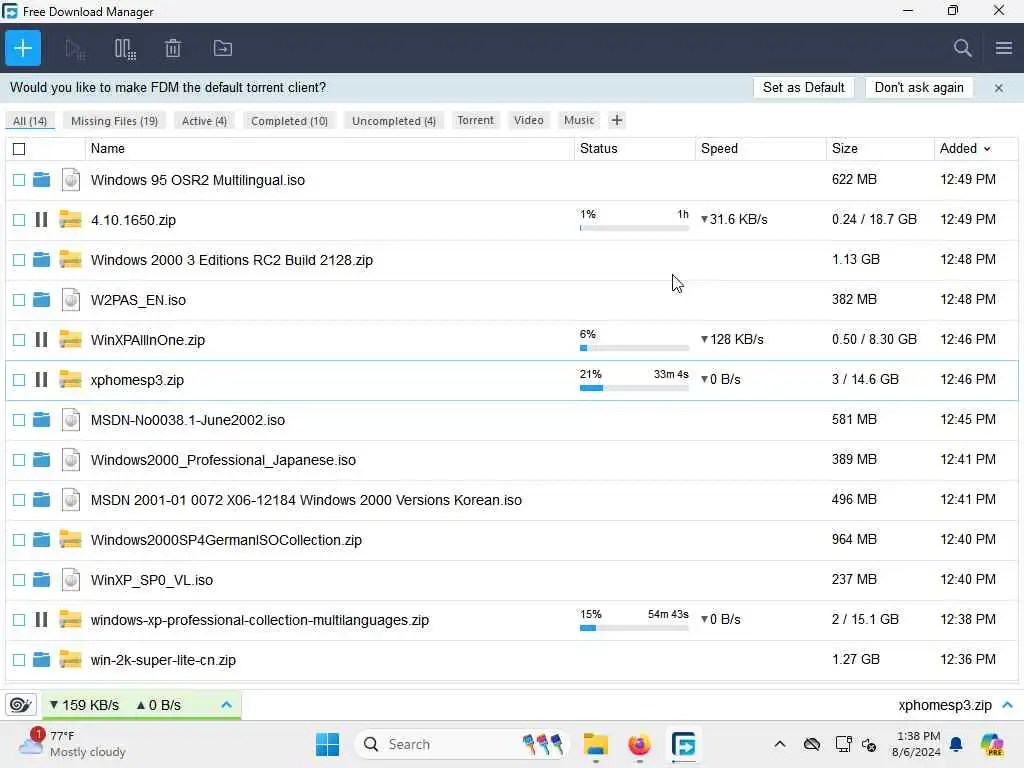1024x768 pixels.
Task: Expand the download speed panel chevron
Action: click(x=227, y=705)
